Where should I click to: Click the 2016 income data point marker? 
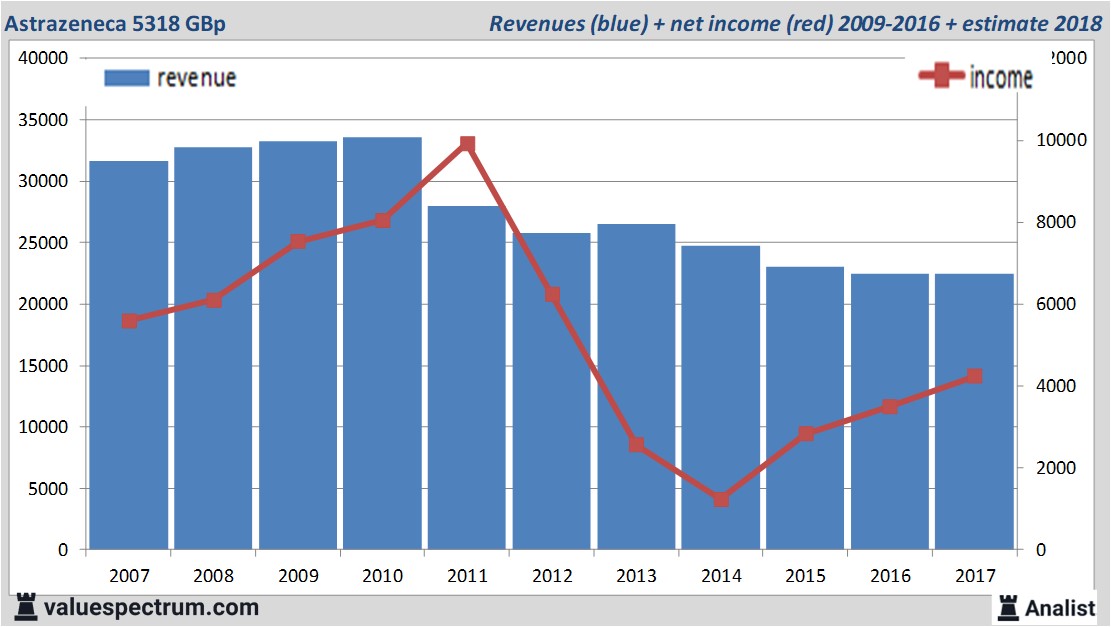point(890,407)
